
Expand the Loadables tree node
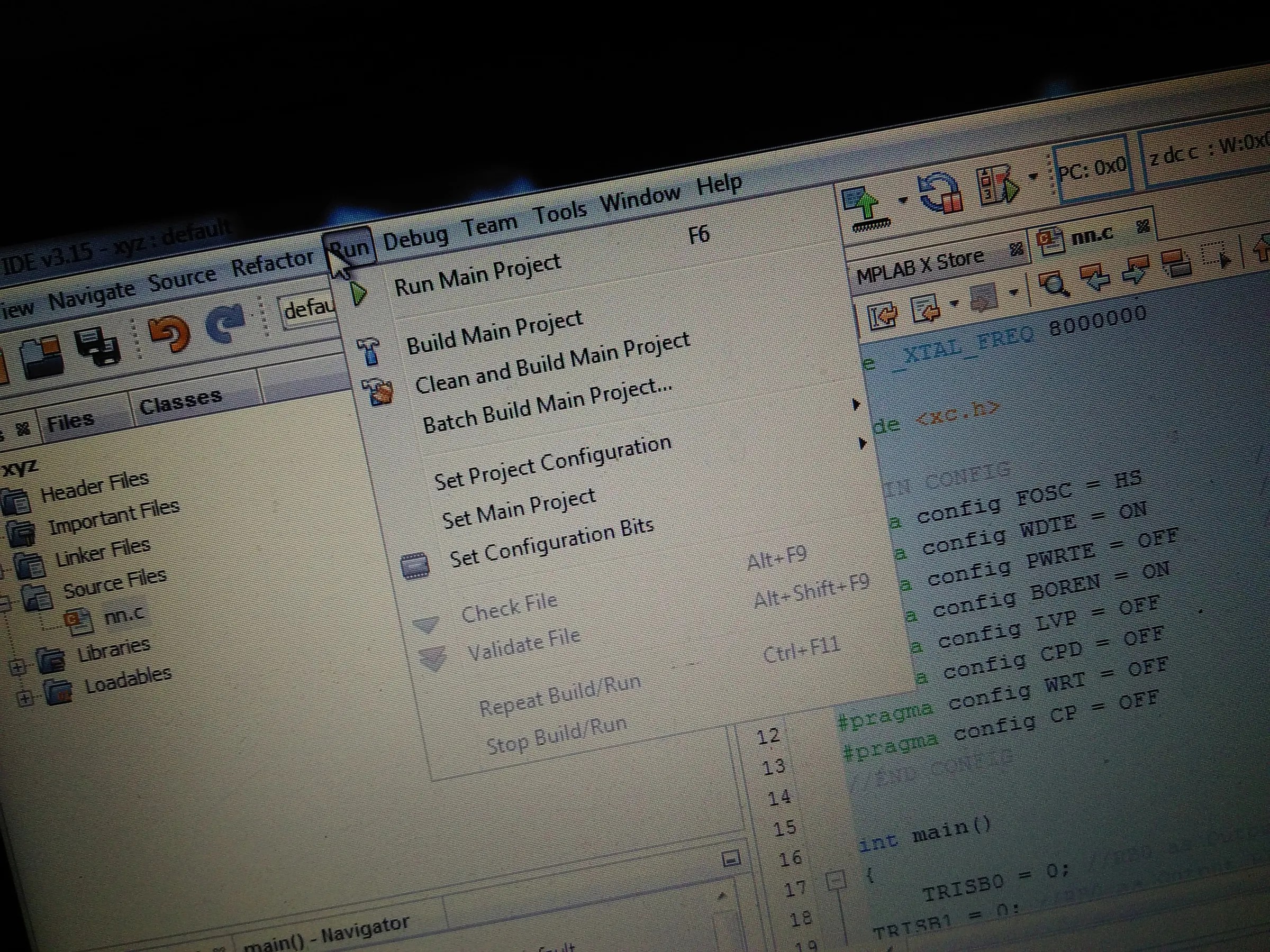[x=25, y=698]
